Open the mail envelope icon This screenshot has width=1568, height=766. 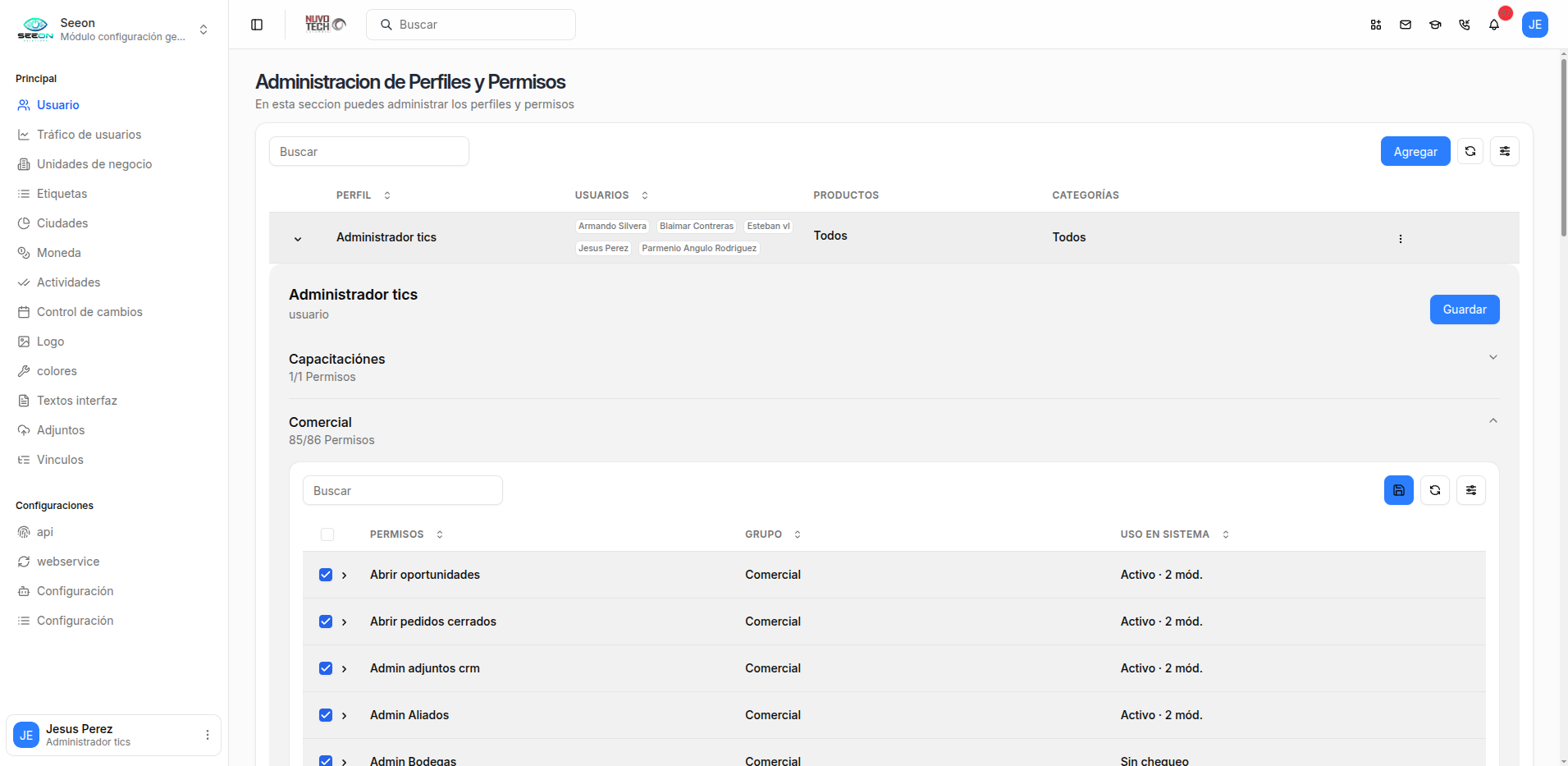pos(1406,25)
